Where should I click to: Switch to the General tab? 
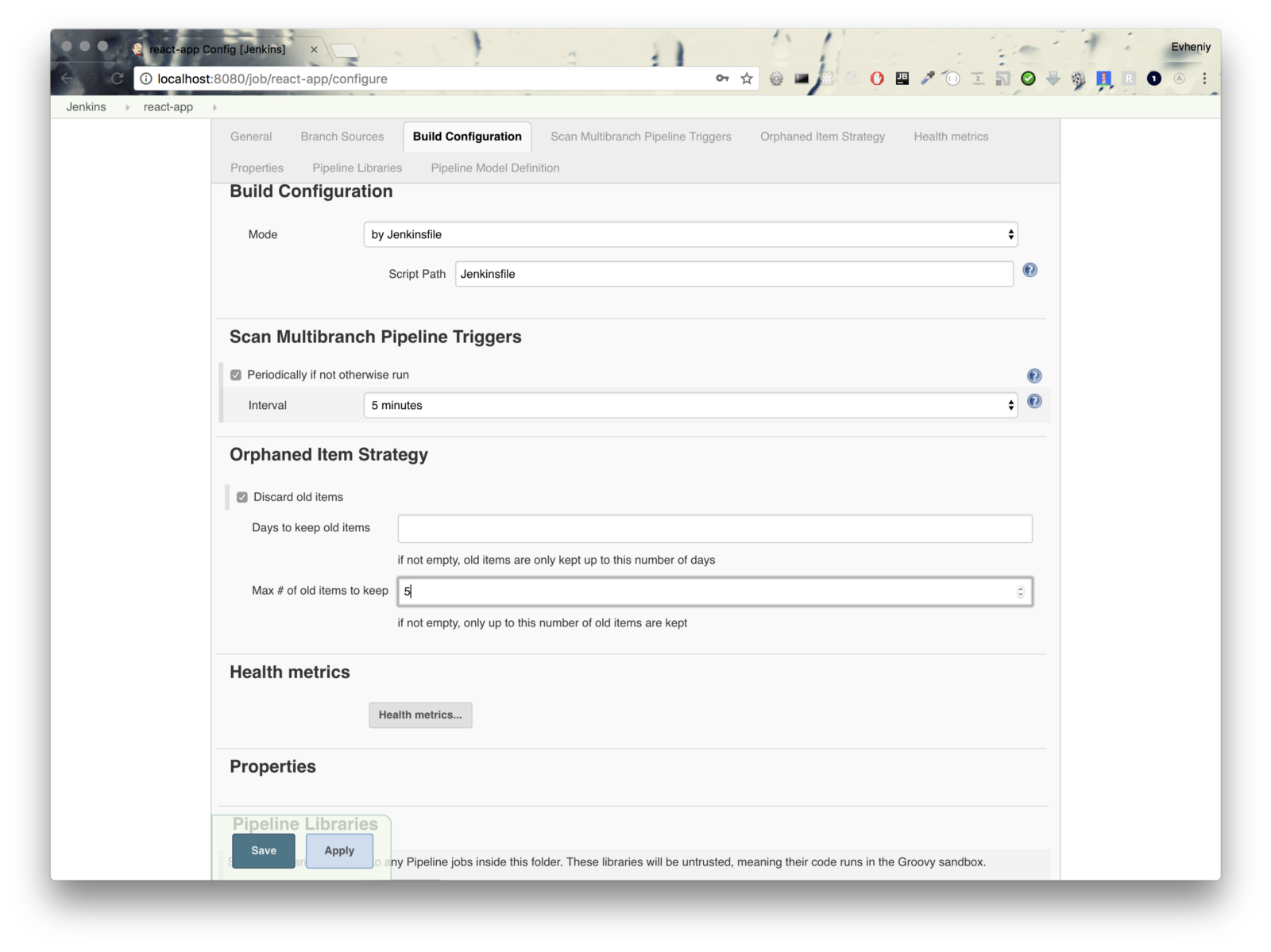click(251, 137)
